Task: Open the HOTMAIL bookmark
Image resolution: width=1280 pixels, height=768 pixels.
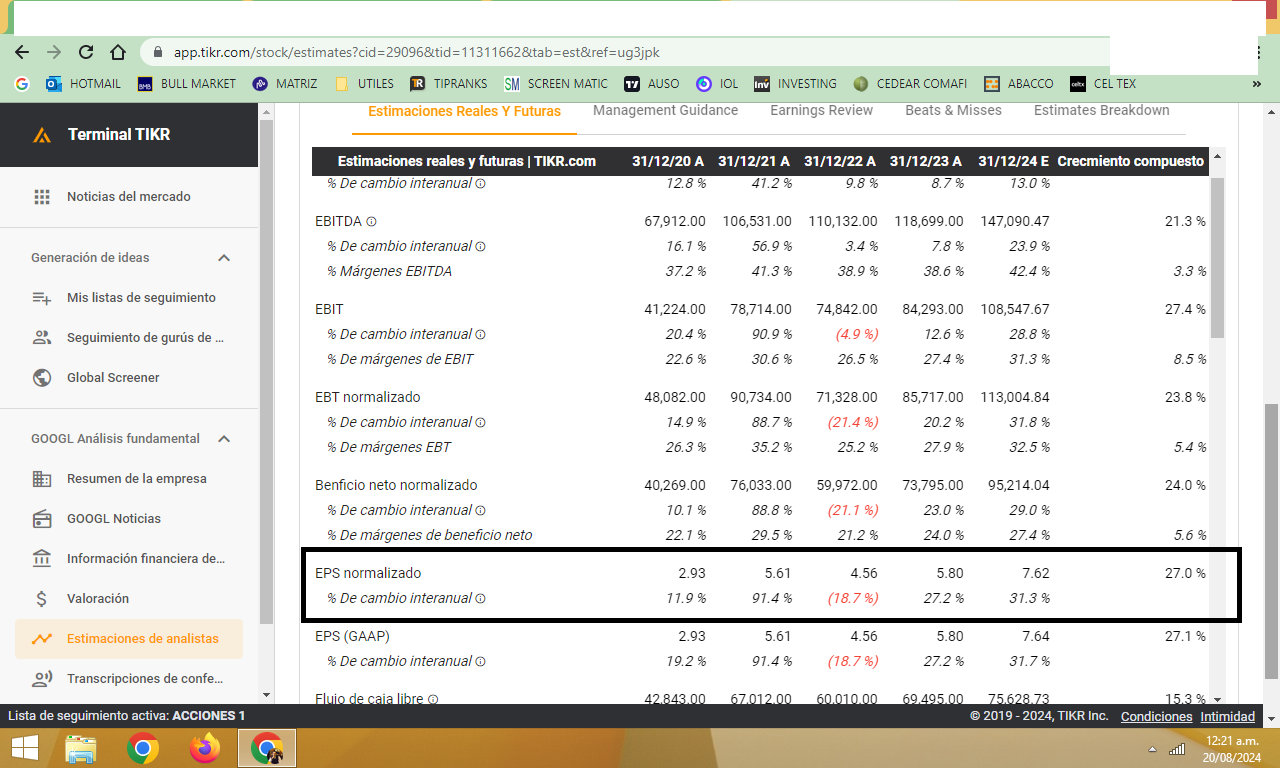Action: click(x=83, y=84)
